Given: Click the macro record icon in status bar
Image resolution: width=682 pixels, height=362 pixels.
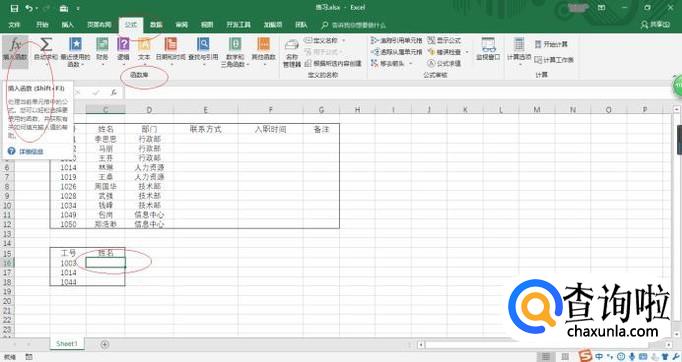Looking at the screenshot, I should (28, 357).
